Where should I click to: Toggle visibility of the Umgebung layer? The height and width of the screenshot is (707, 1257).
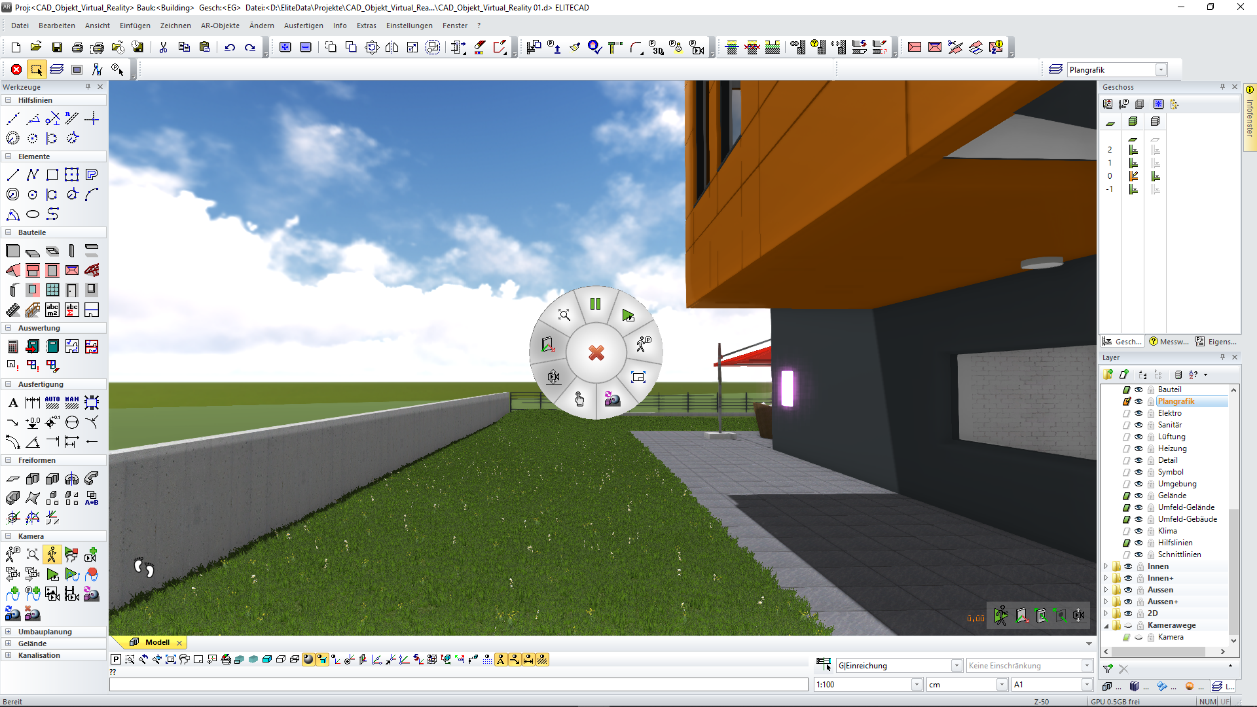coord(1137,482)
